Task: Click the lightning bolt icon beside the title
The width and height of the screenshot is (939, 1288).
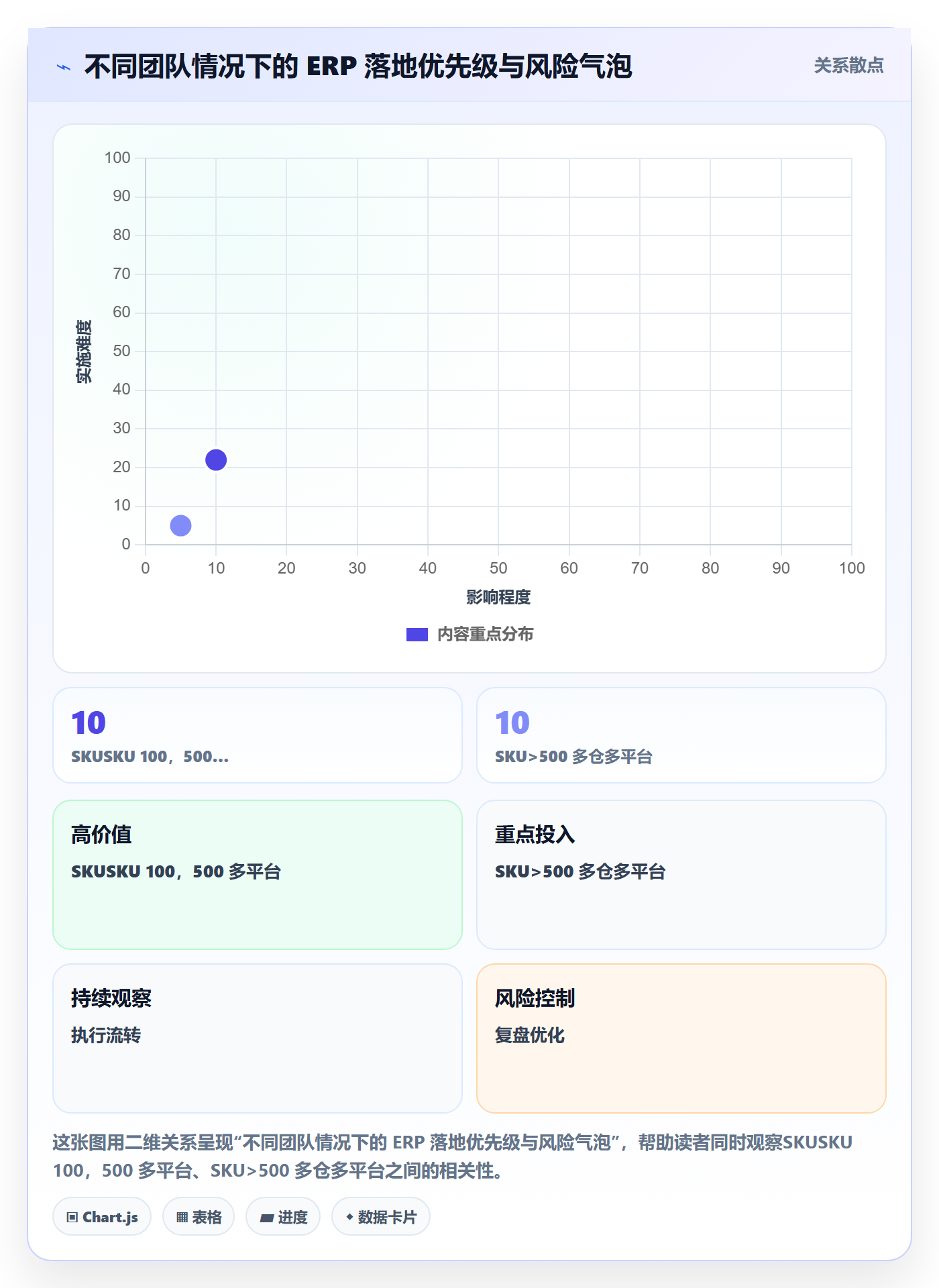Action: (x=64, y=67)
